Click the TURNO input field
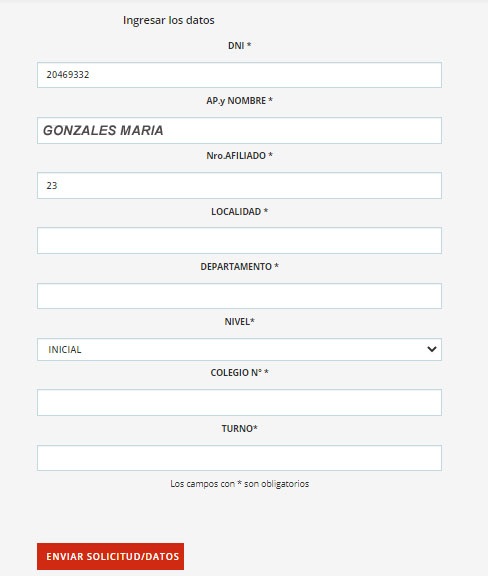Screen dimensions: 488x576 239,458
